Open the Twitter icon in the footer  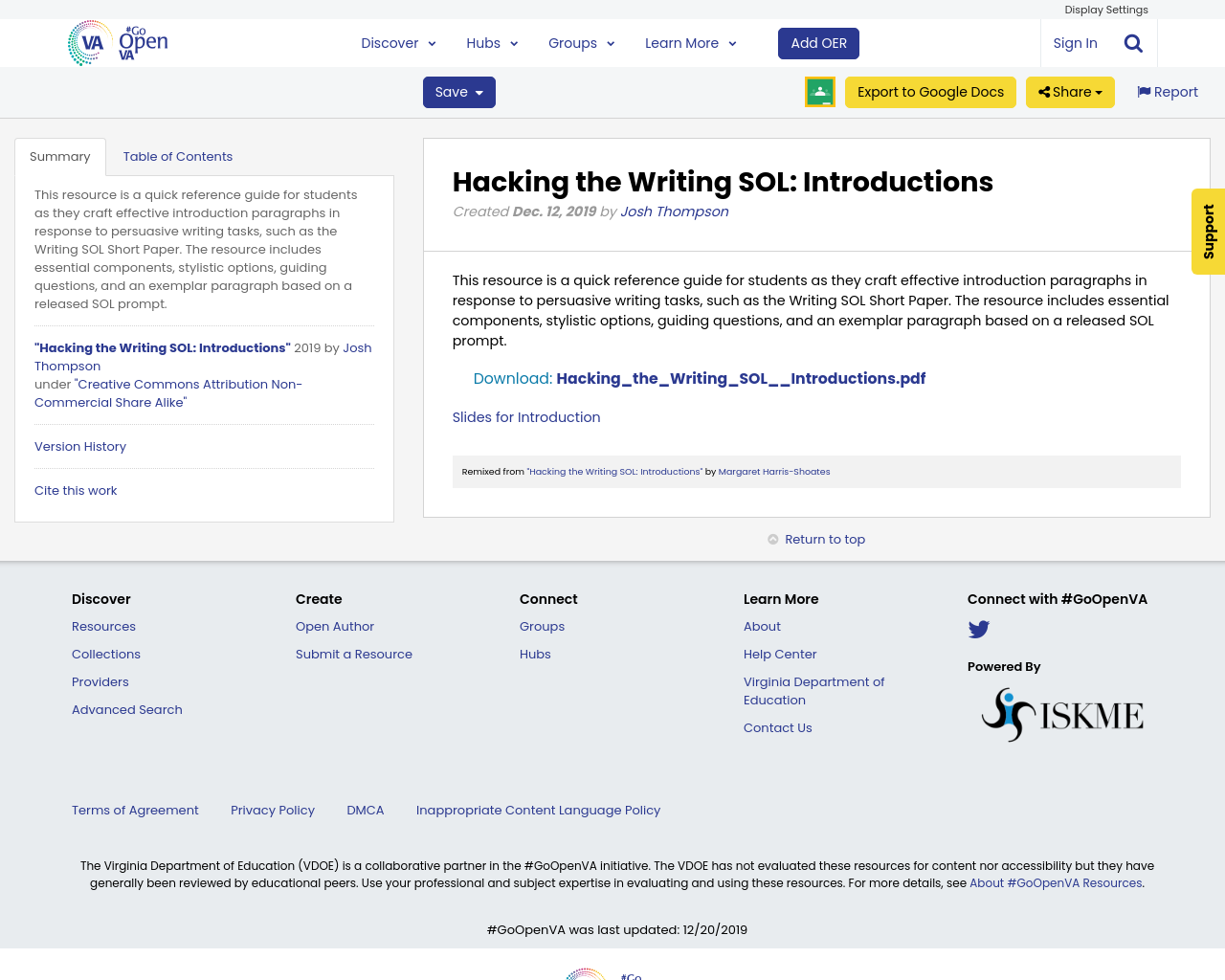pyautogui.click(x=978, y=629)
